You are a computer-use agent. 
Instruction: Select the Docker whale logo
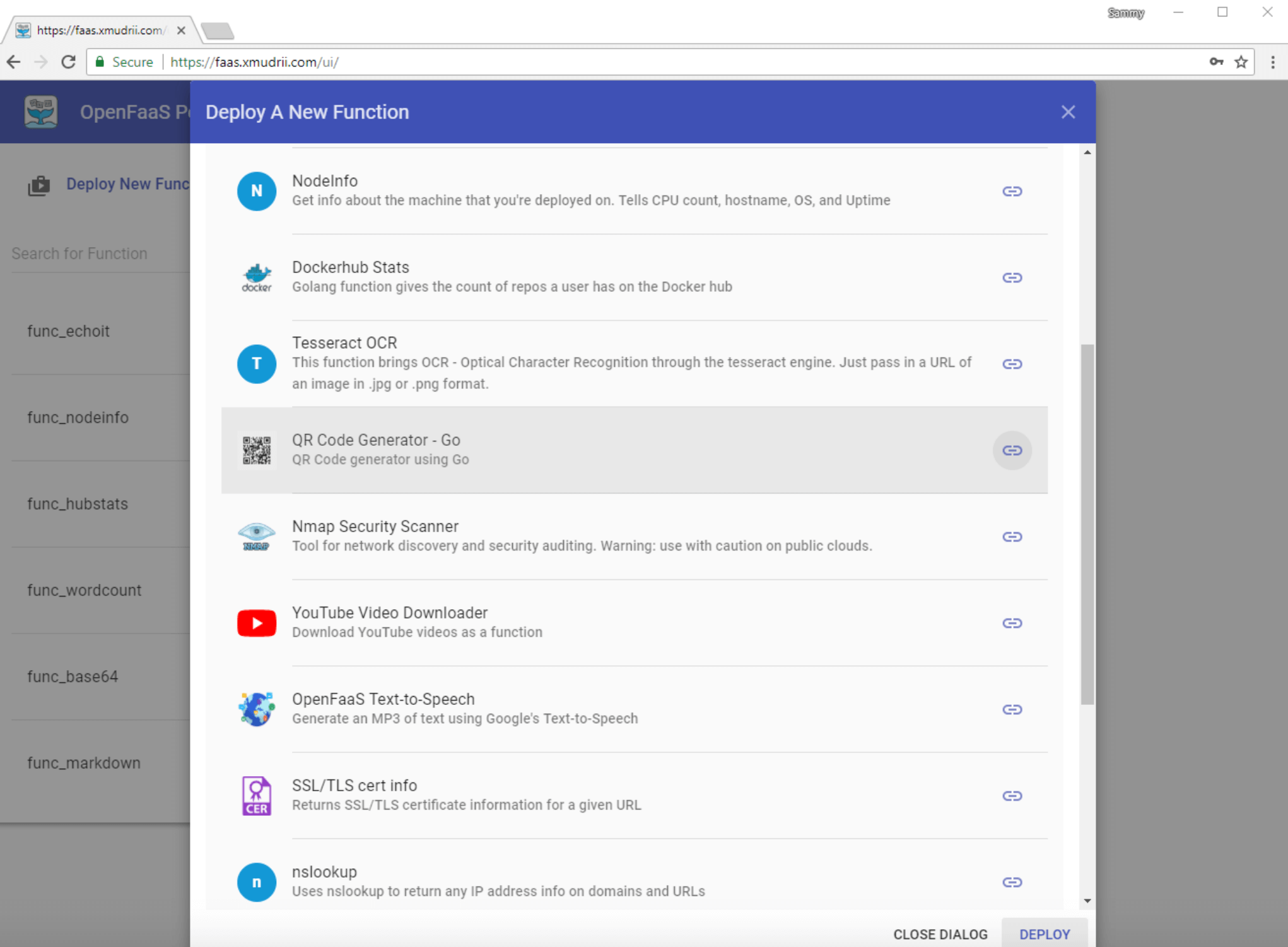click(257, 277)
